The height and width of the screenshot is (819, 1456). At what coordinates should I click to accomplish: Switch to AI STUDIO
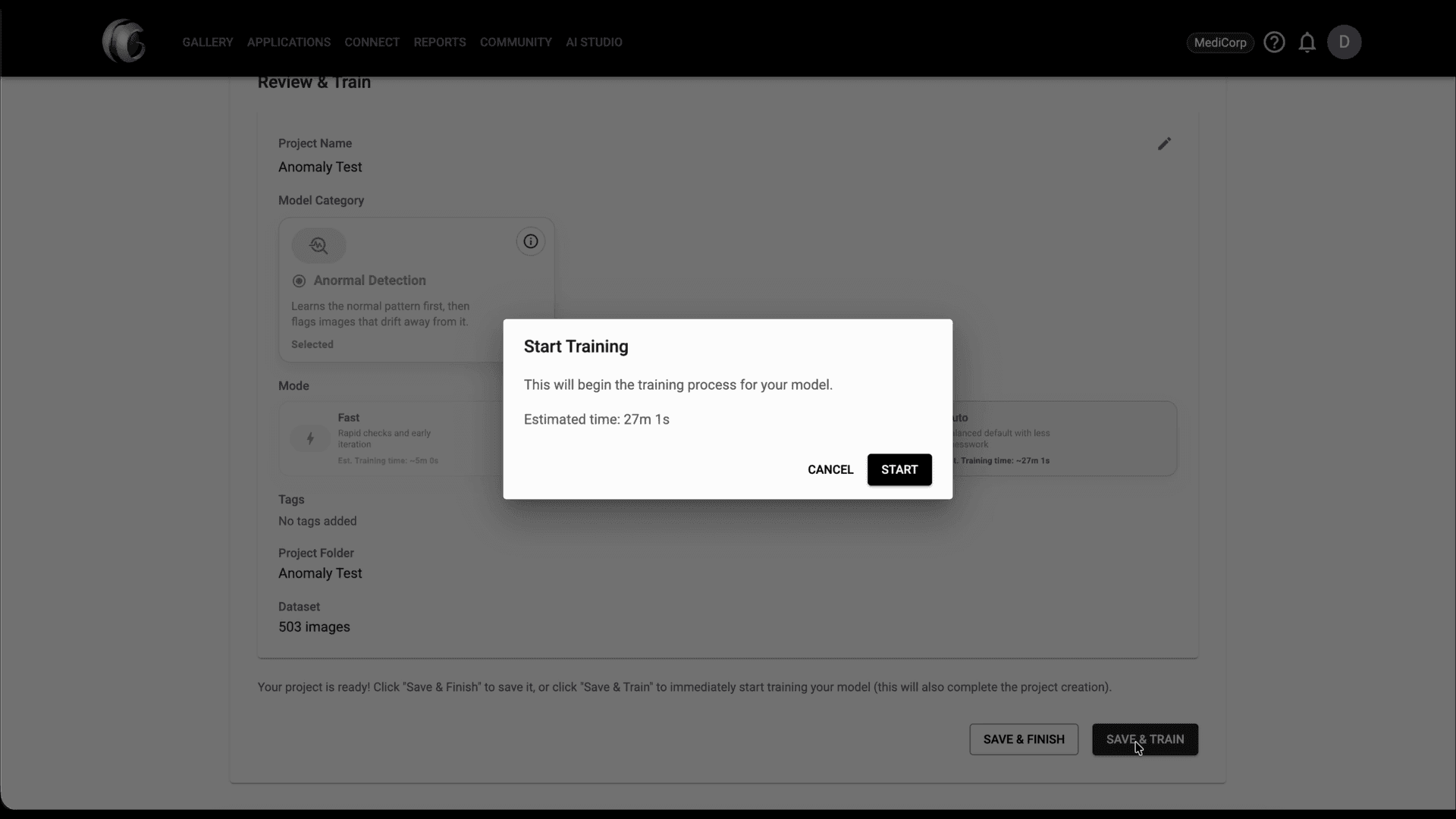pyautogui.click(x=593, y=42)
